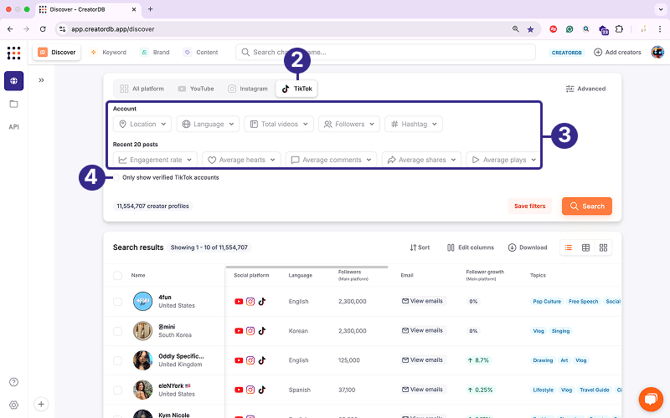Open the Average shares dropdown

422,160
